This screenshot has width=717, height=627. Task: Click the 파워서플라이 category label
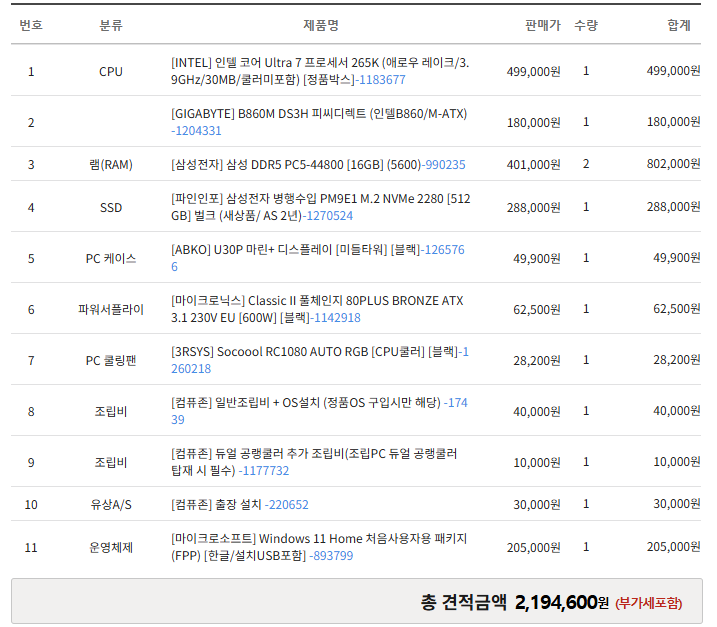click(x=111, y=310)
